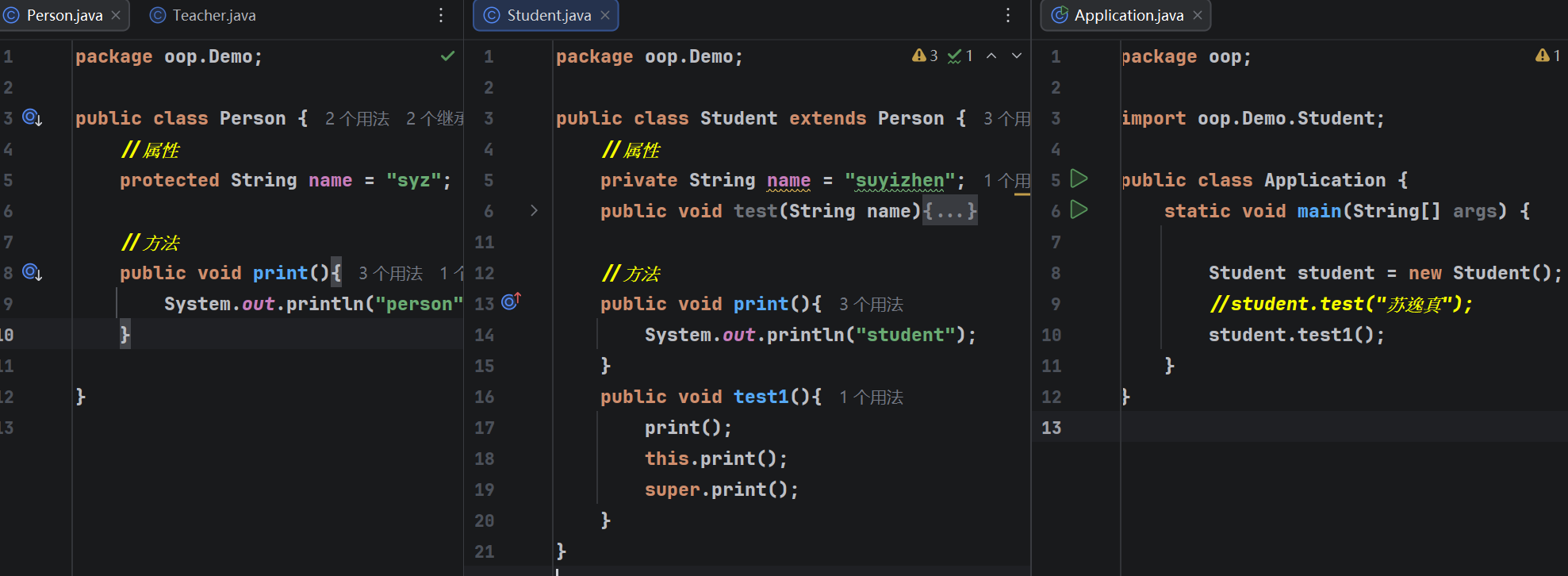The height and width of the screenshot is (576, 1568).
Task: Select the Student.java tab
Action: point(546,15)
